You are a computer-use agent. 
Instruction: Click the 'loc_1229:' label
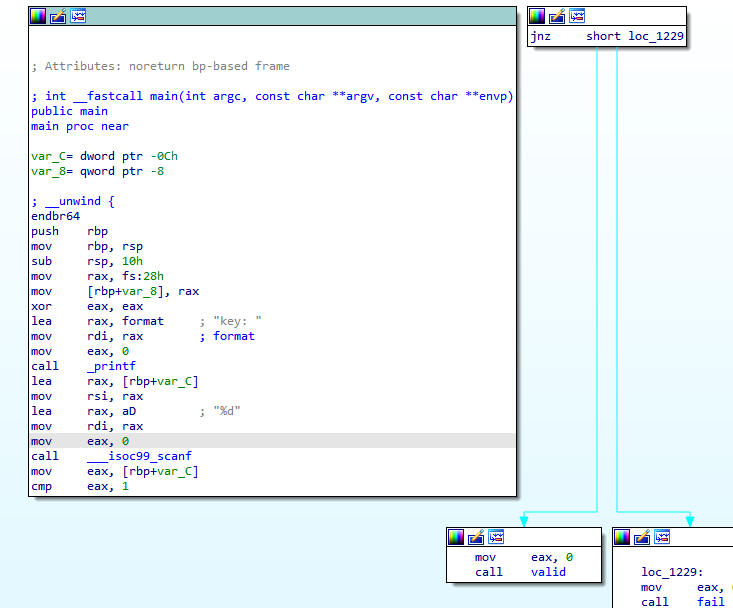[672, 572]
